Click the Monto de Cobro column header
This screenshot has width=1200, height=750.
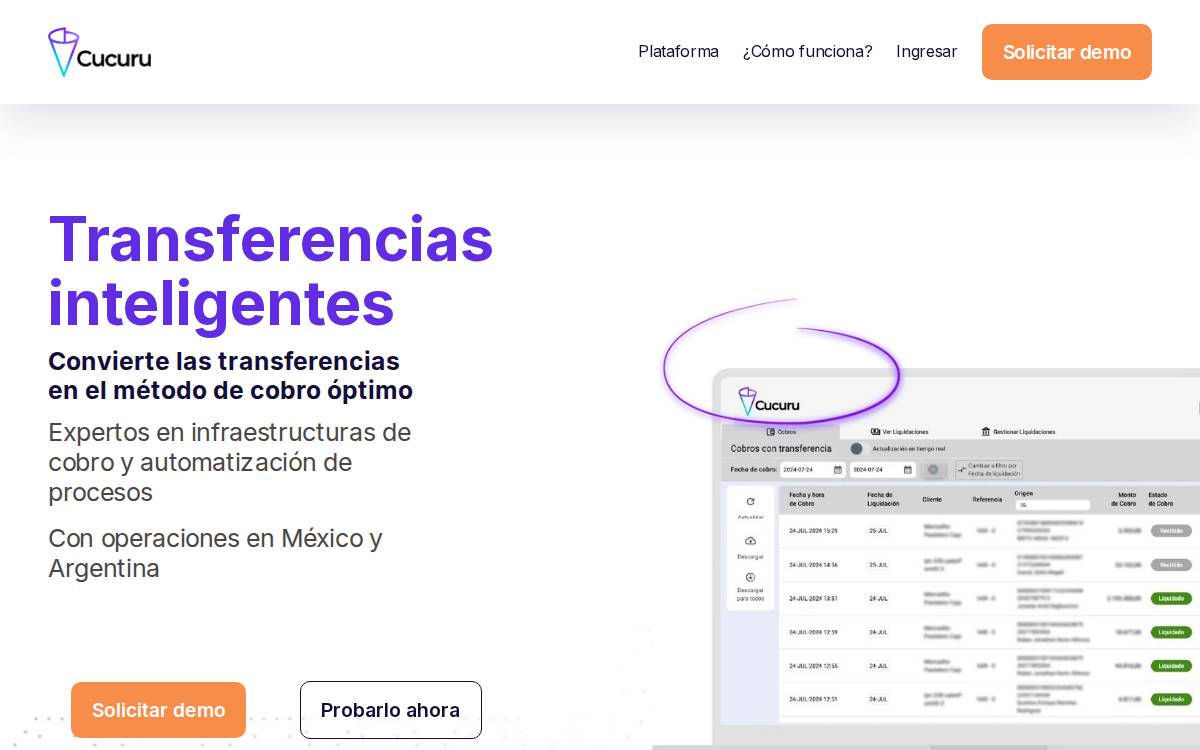tap(1124, 498)
